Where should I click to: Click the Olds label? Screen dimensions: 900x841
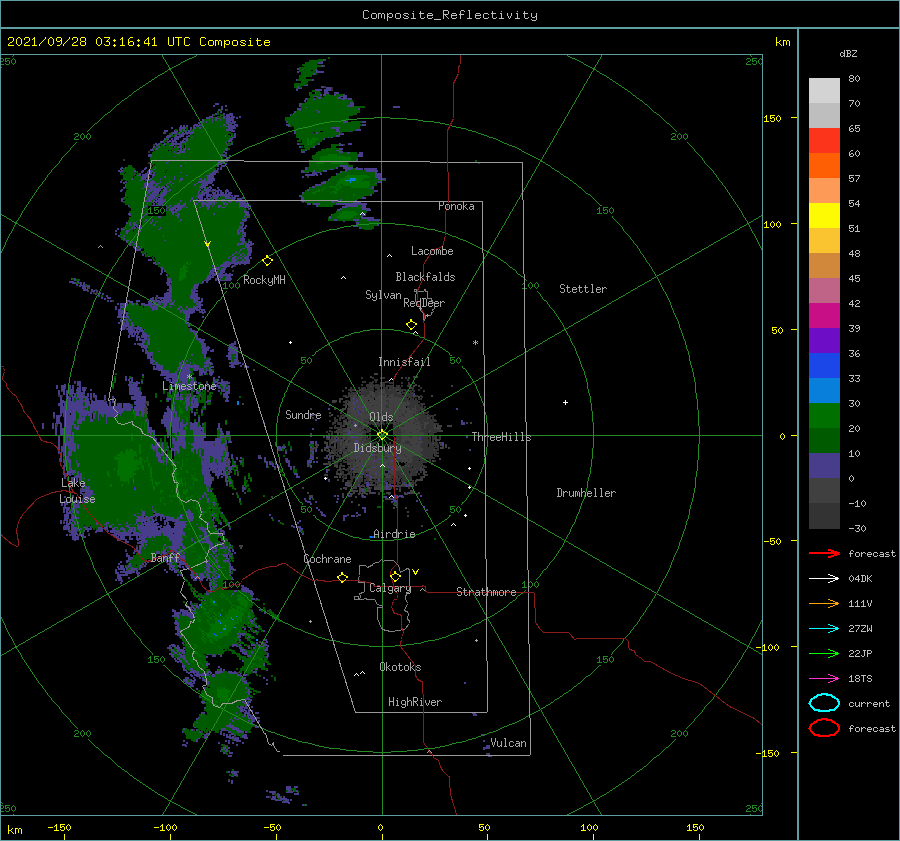coord(381,417)
